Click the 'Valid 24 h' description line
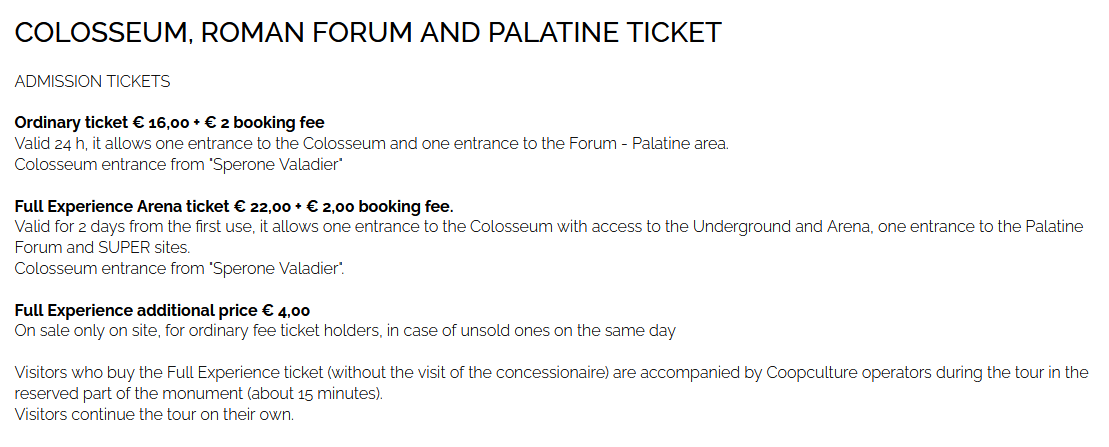This screenshot has width=1109, height=447. 371,144
